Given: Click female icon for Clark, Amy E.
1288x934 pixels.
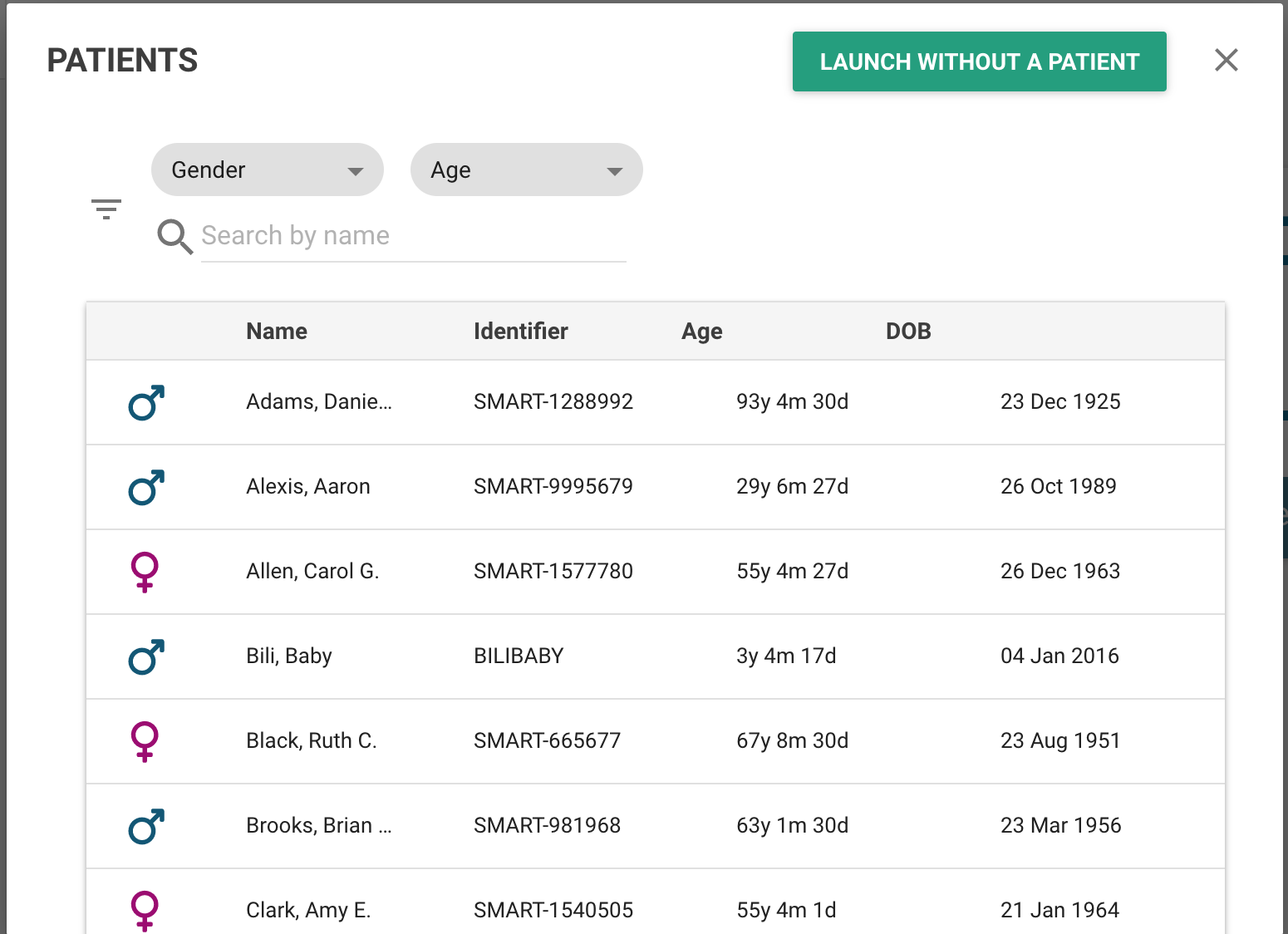Looking at the screenshot, I should coord(145,911).
